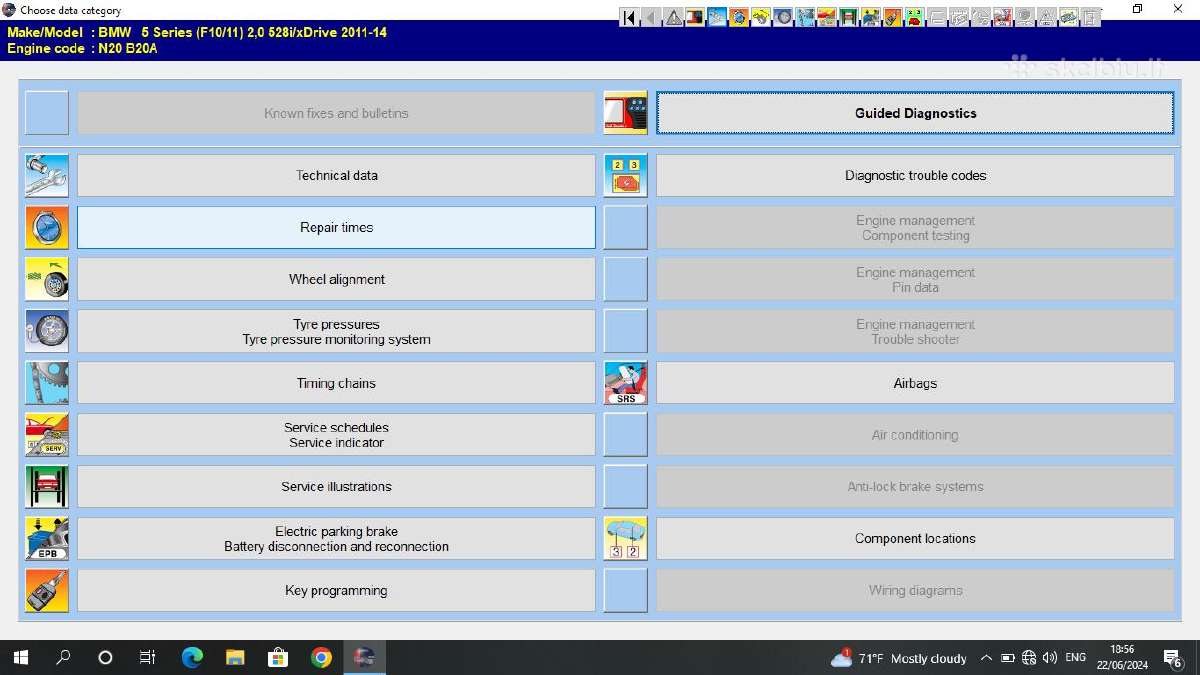Viewport: 1200px width, 675px height.
Task: Click the small car lift icon in top toolbar
Action: pos(847,17)
